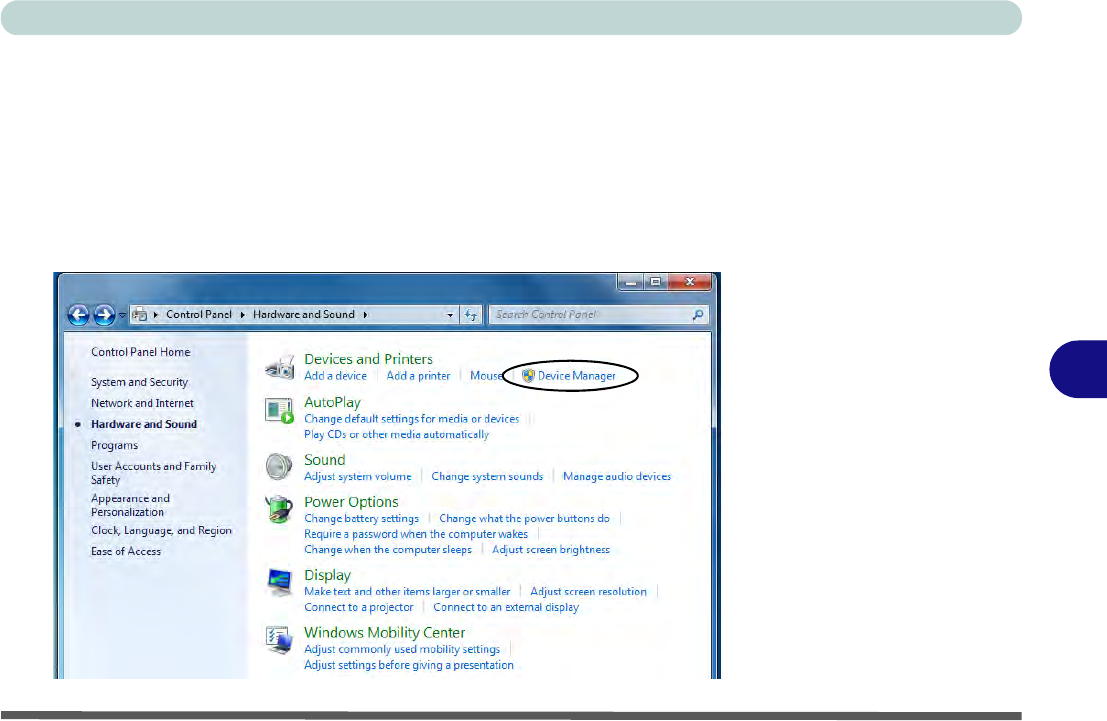Click the Sound speaker icon

(279, 467)
